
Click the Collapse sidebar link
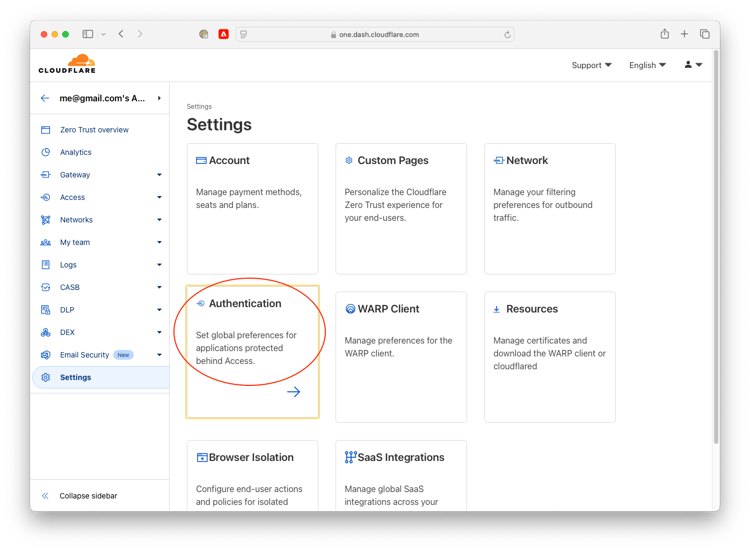point(88,496)
